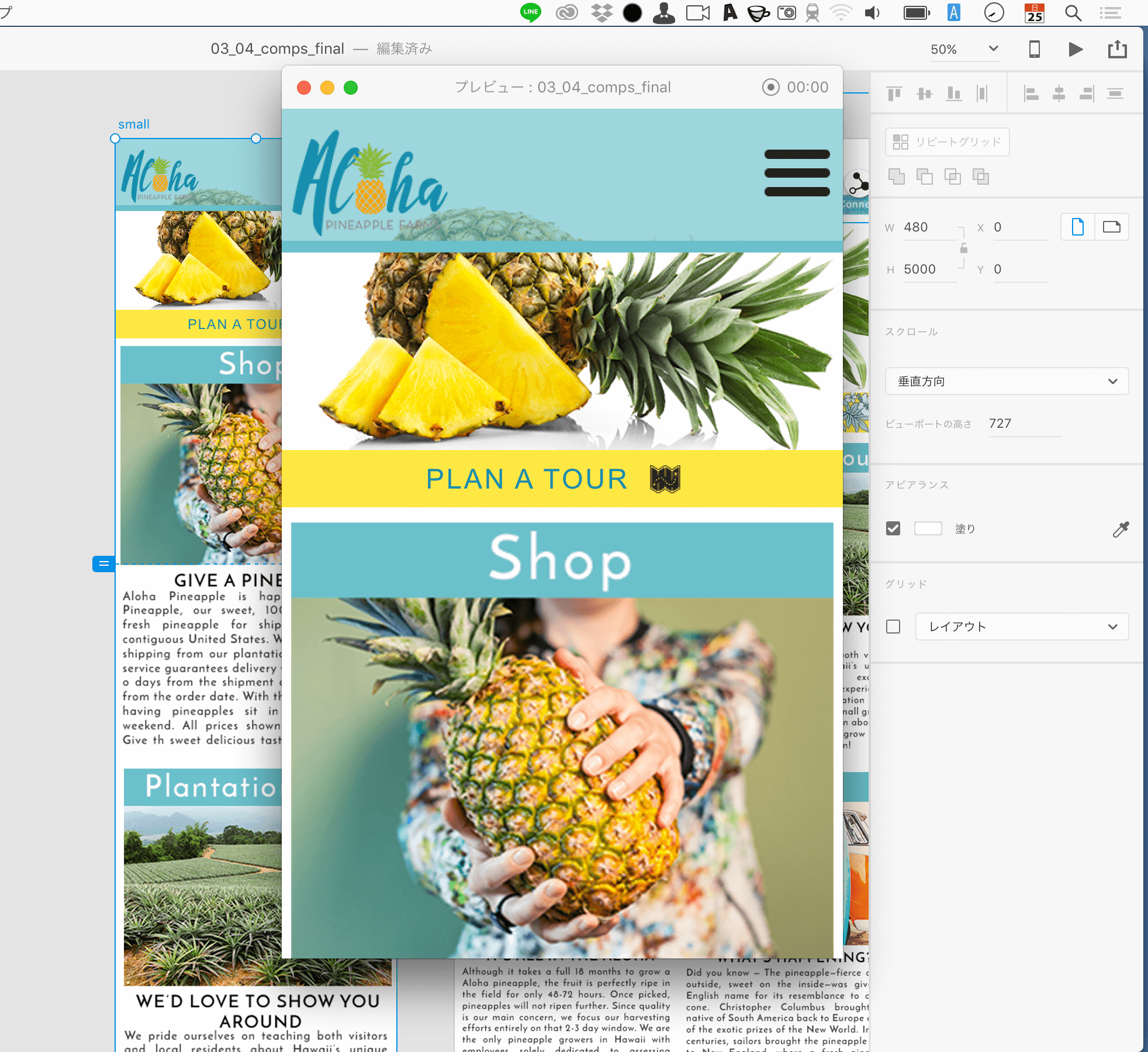Click the LINE icon in menu bar
Image resolution: width=1148 pixels, height=1052 pixels.
(x=530, y=13)
